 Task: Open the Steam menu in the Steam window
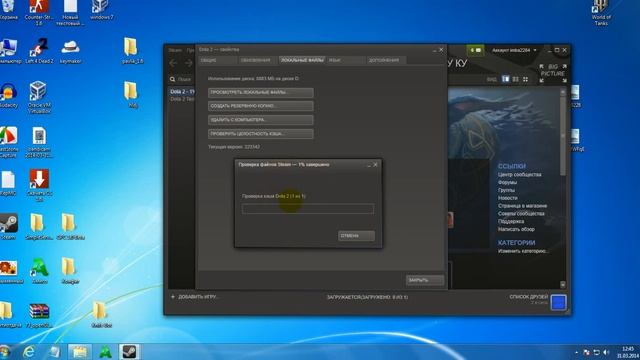[x=175, y=50]
